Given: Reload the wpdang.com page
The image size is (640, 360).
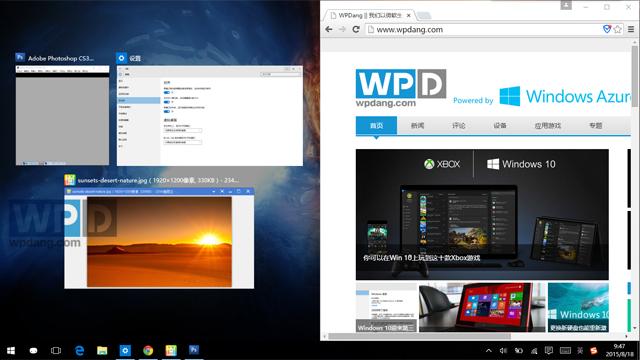Looking at the screenshot, I should point(356,29).
